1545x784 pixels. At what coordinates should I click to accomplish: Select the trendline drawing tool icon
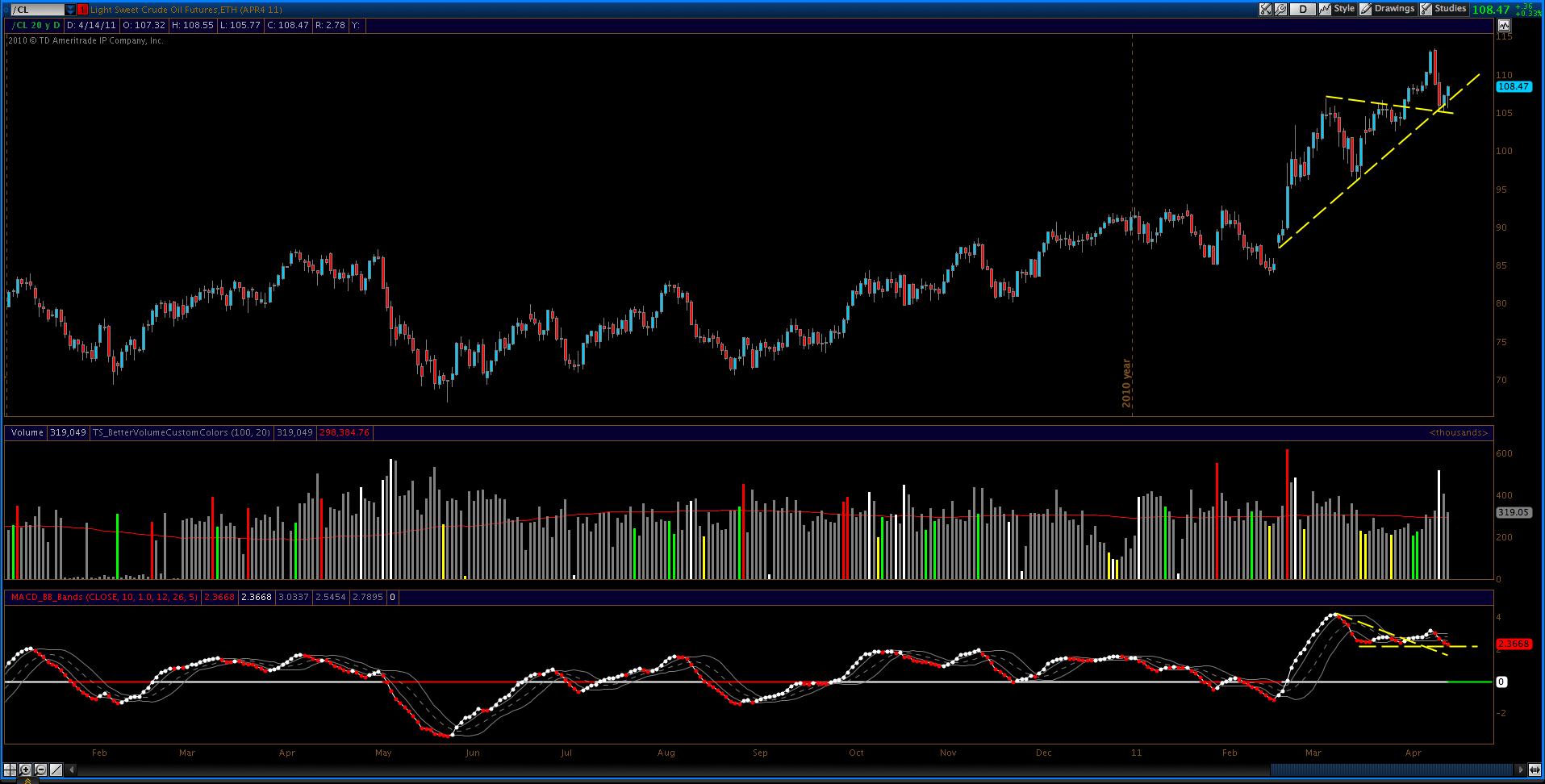pyautogui.click(x=56, y=769)
